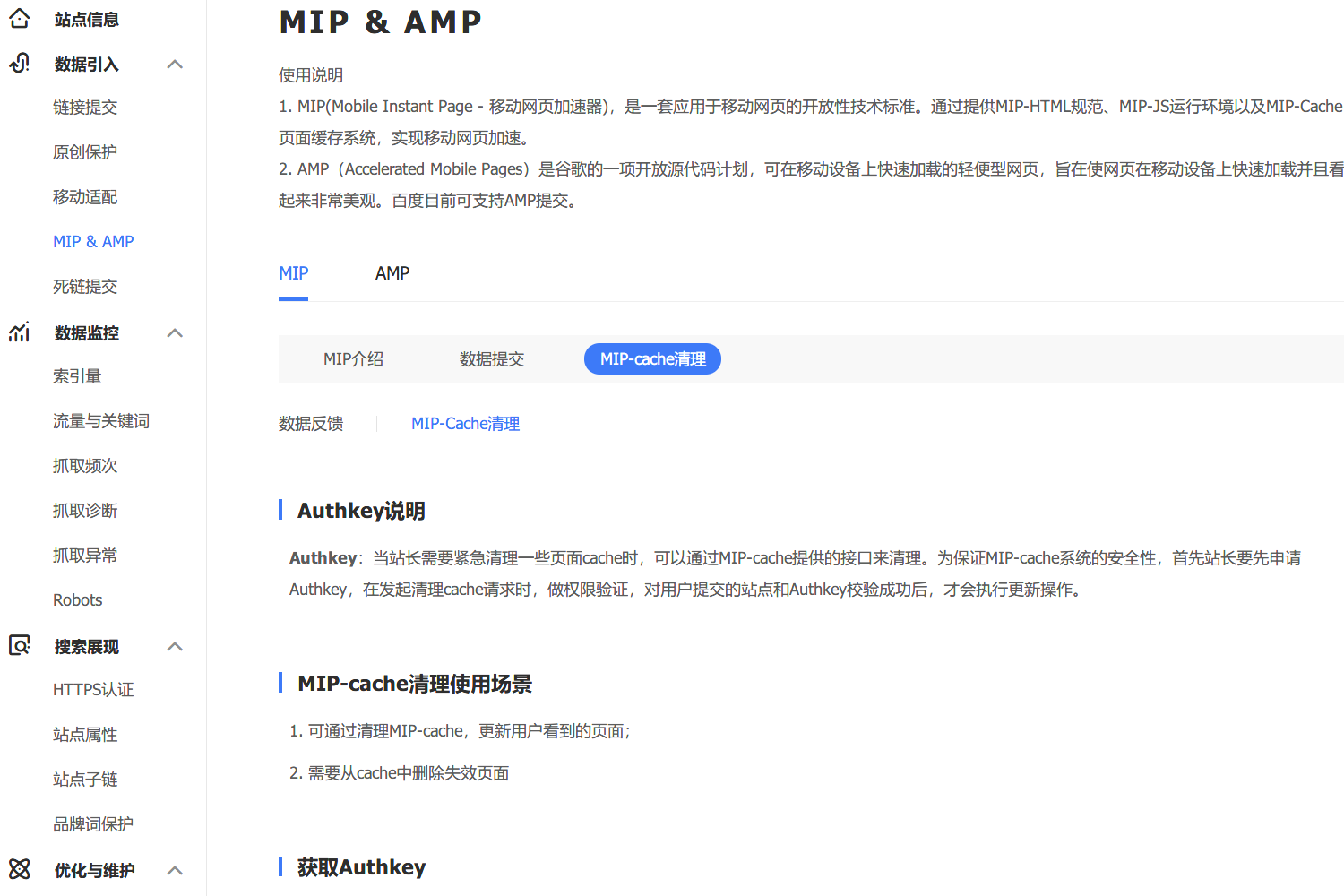Switch to the MIP介绍 tab
The height and width of the screenshot is (896, 1344).
point(354,358)
